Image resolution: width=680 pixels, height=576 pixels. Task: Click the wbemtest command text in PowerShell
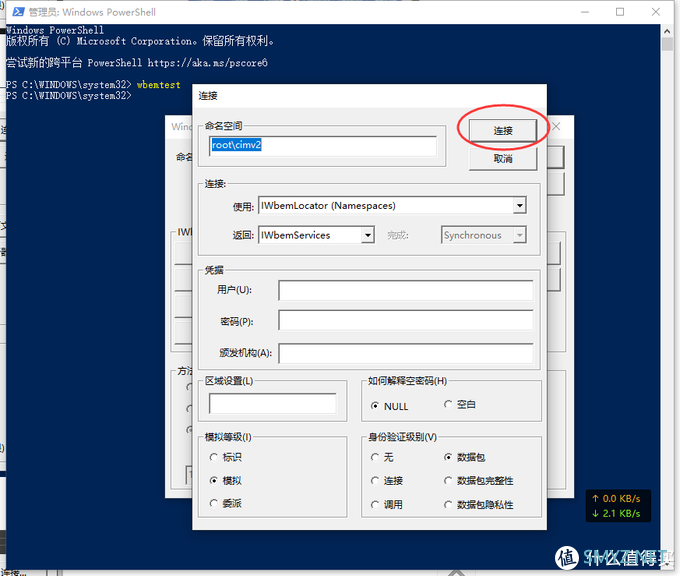(x=159, y=85)
